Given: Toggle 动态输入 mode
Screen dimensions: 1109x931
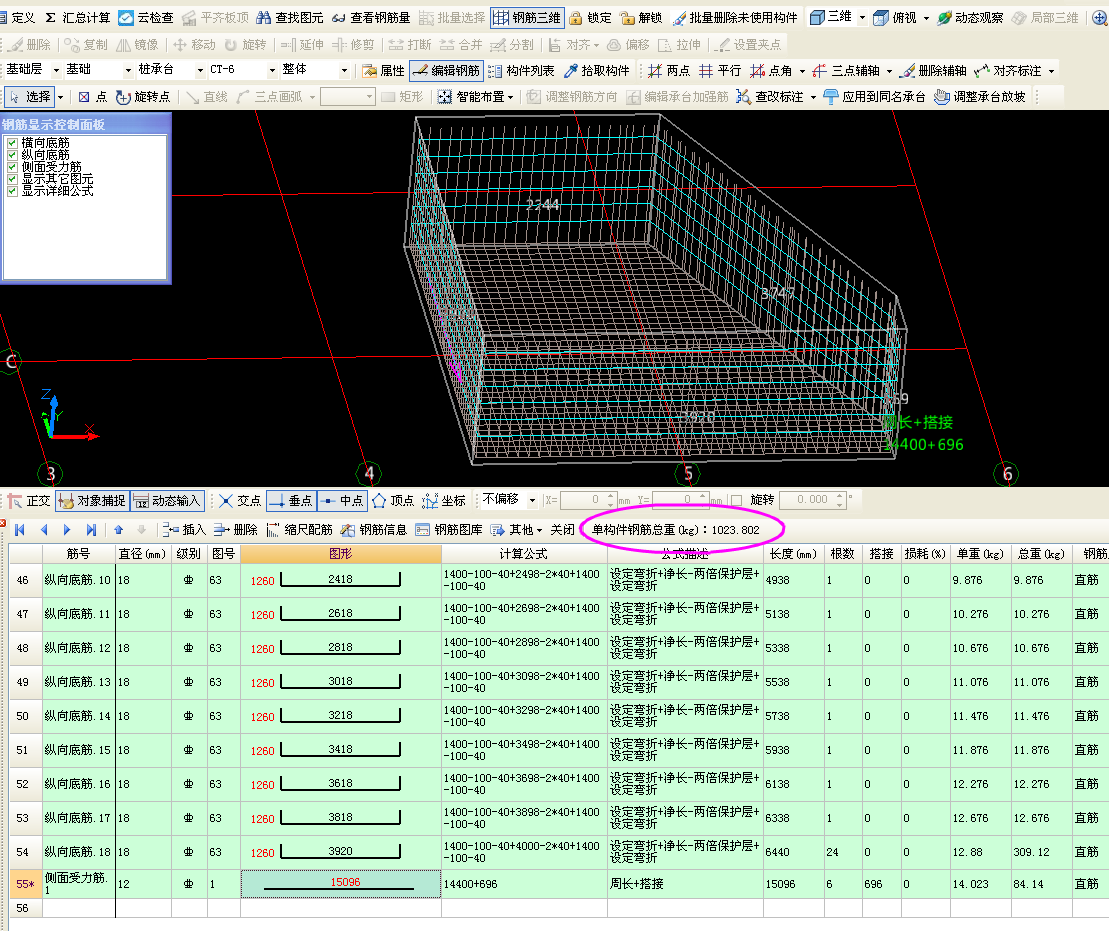Looking at the screenshot, I should (x=168, y=501).
